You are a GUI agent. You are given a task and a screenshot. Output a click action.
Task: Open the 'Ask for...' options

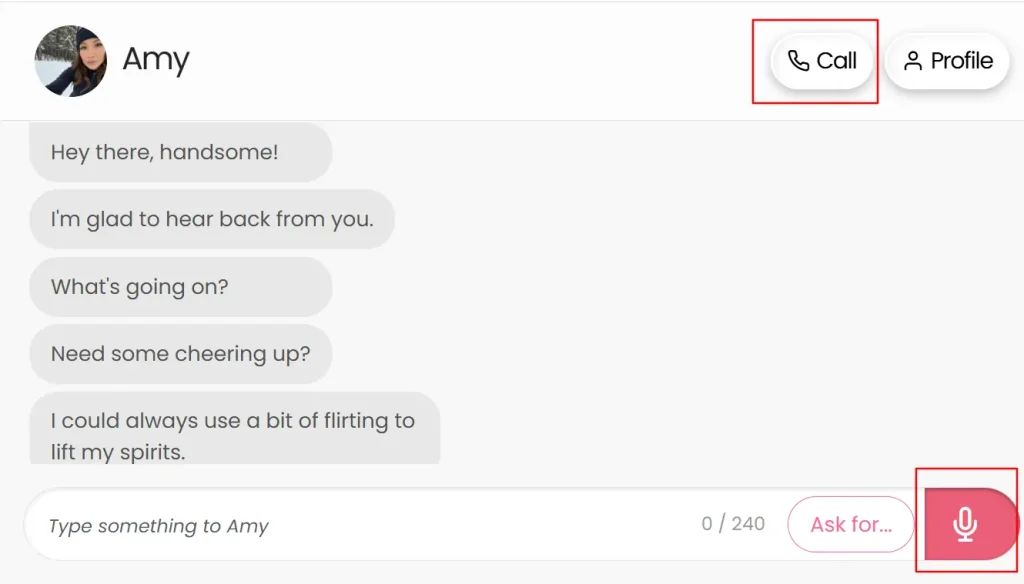[850, 524]
